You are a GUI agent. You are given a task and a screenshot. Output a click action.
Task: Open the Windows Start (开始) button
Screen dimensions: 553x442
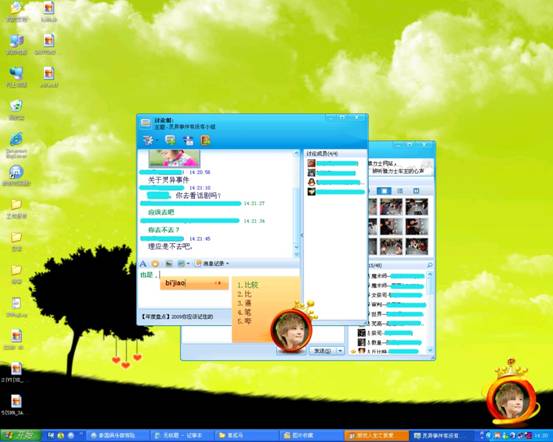point(20,436)
